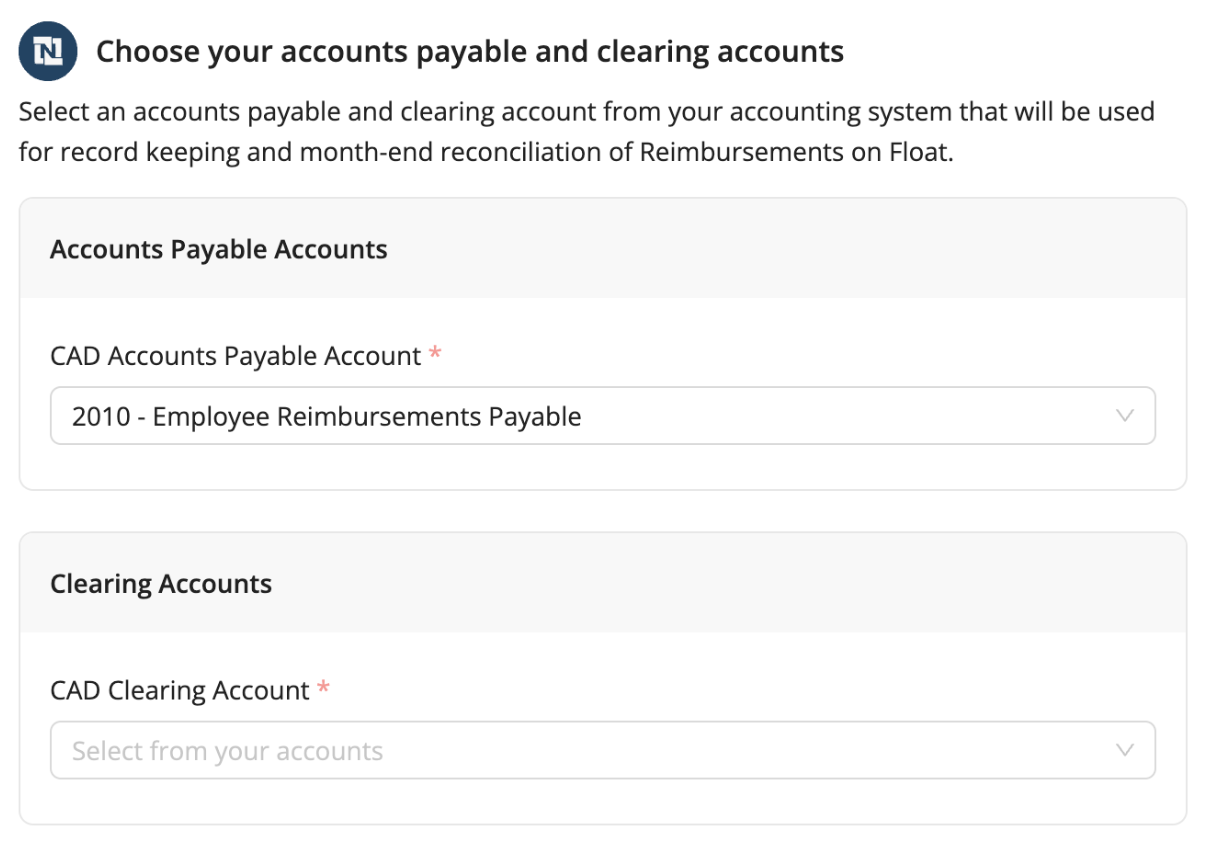Viewport: 1210px width, 850px height.
Task: Click the gray header bar of the Accounts Payable card
Action: coord(603,248)
